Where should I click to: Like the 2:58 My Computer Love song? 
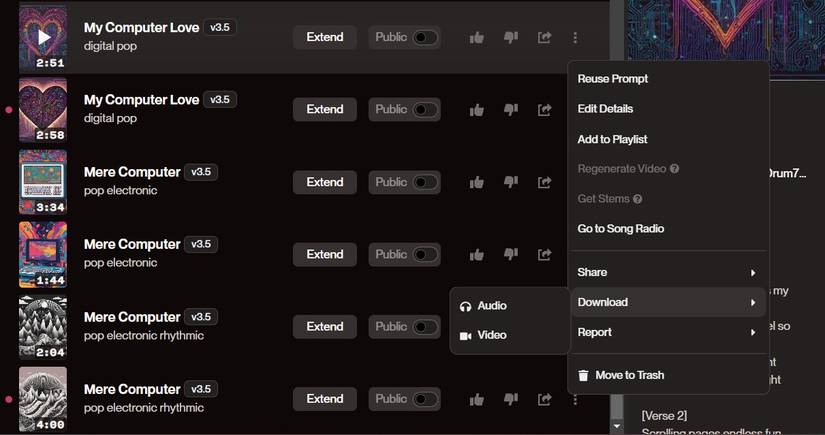pyautogui.click(x=477, y=110)
